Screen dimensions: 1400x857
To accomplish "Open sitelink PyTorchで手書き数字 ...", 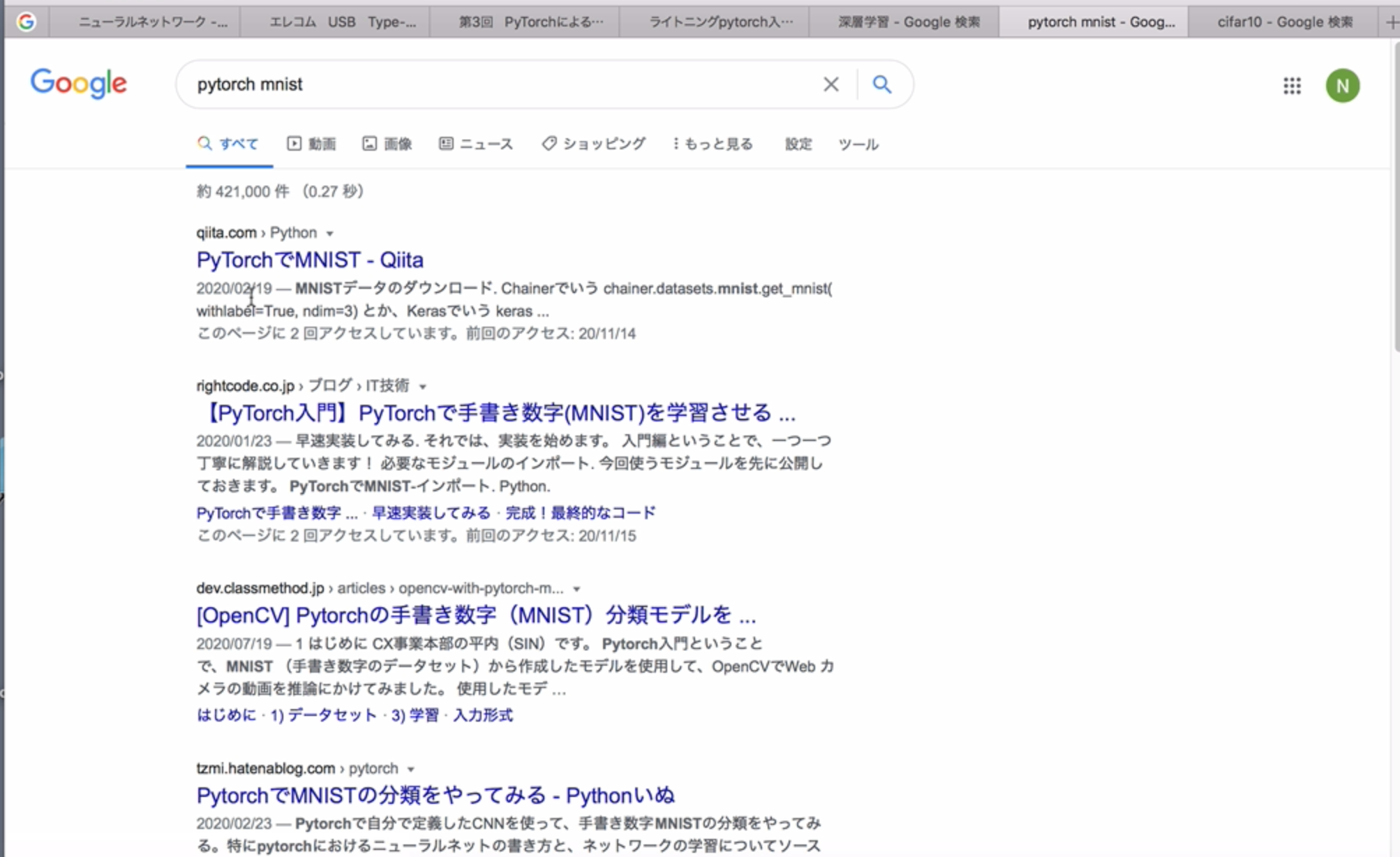I will coord(277,513).
